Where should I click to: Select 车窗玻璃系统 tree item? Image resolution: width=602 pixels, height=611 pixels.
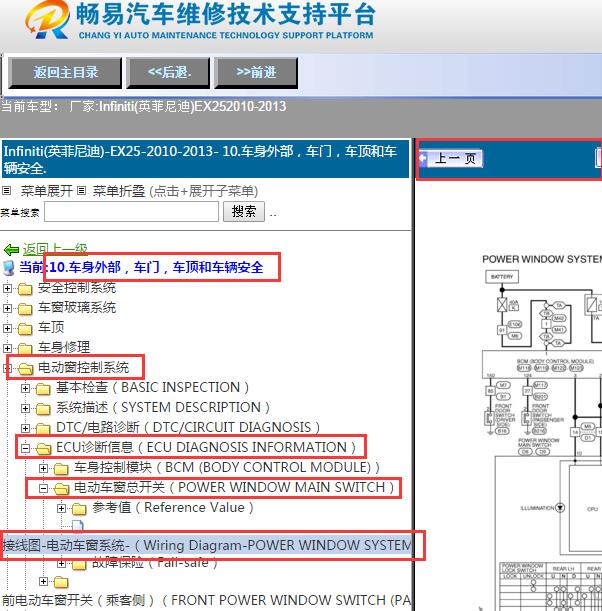coord(77,308)
